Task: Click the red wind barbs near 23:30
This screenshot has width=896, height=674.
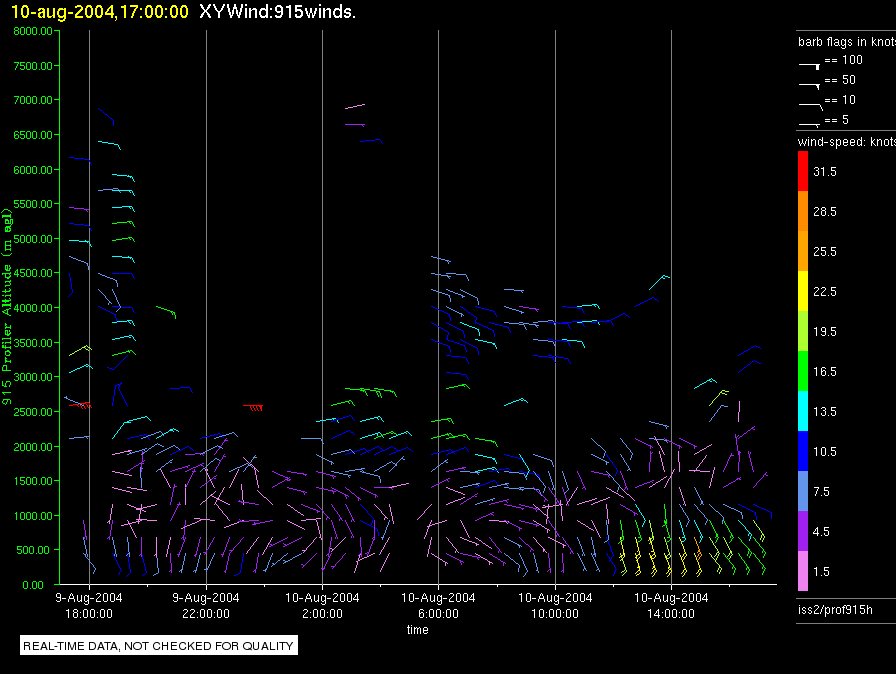Action: [x=254, y=407]
